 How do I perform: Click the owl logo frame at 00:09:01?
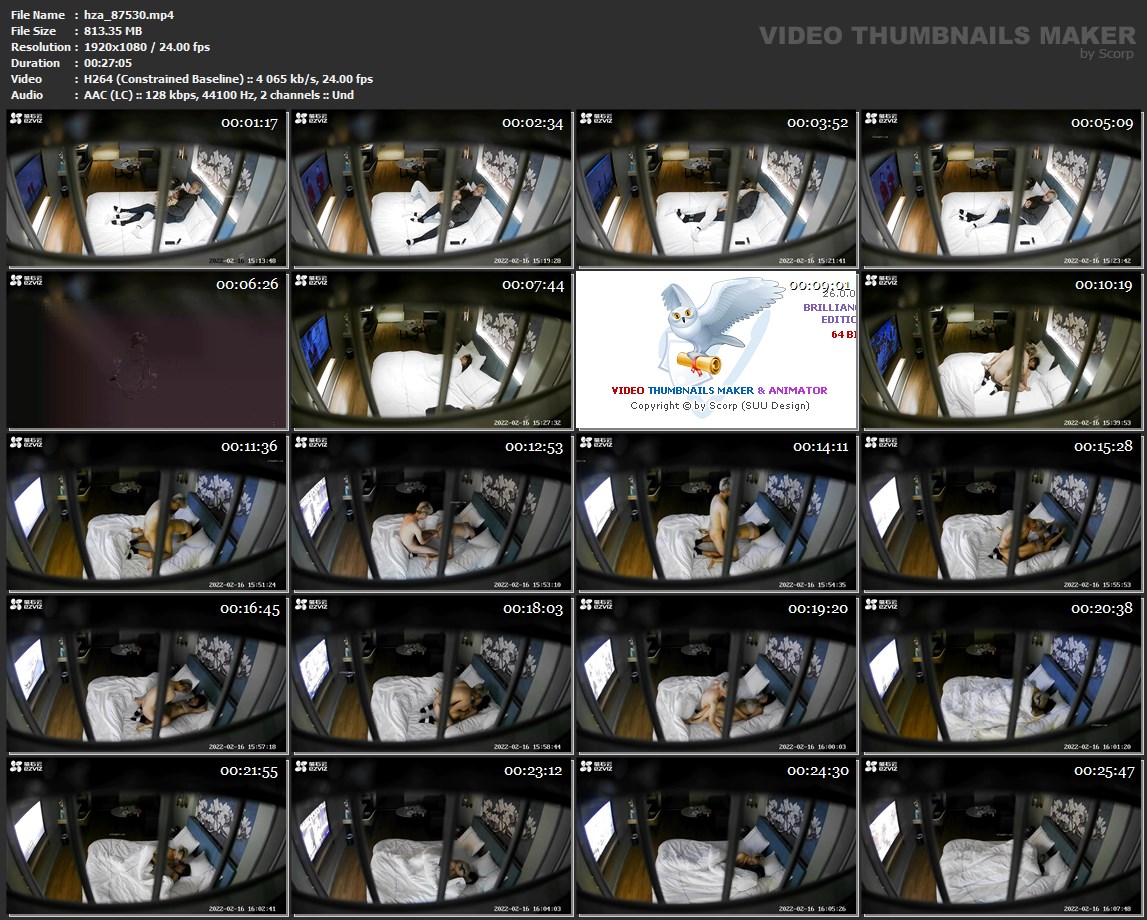click(716, 351)
